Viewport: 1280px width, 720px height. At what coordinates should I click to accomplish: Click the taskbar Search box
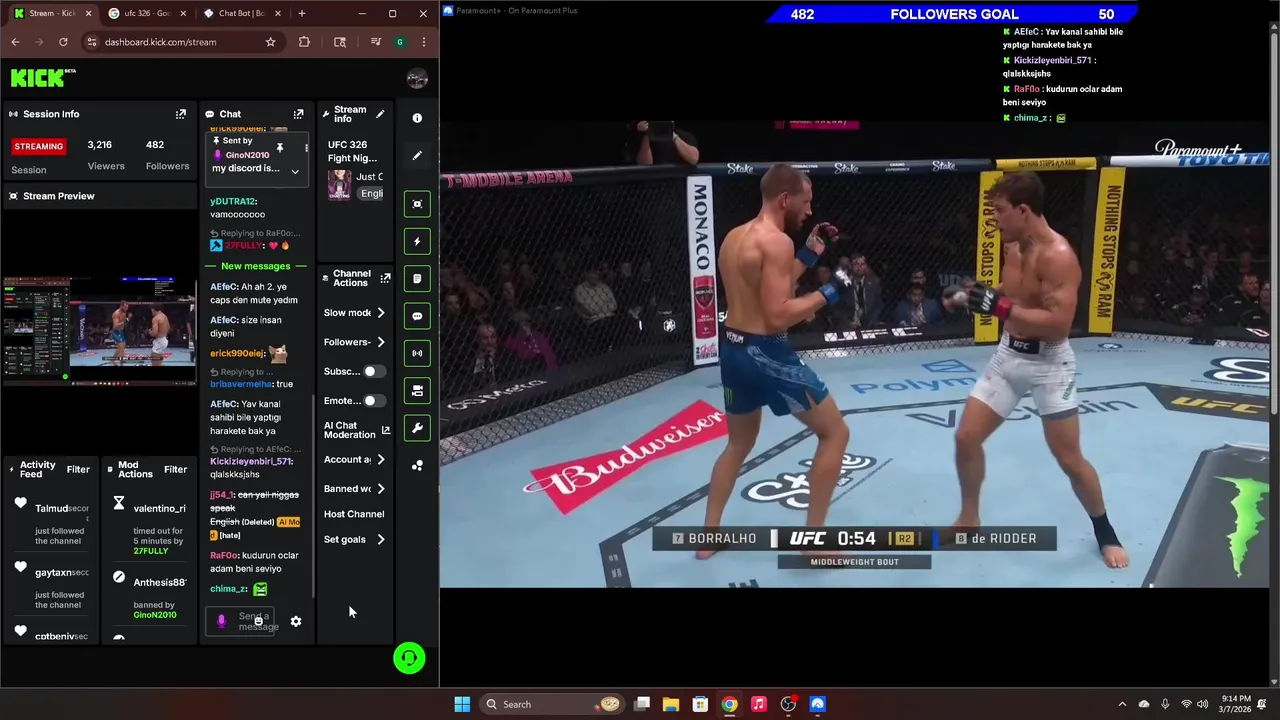pyautogui.click(x=550, y=704)
